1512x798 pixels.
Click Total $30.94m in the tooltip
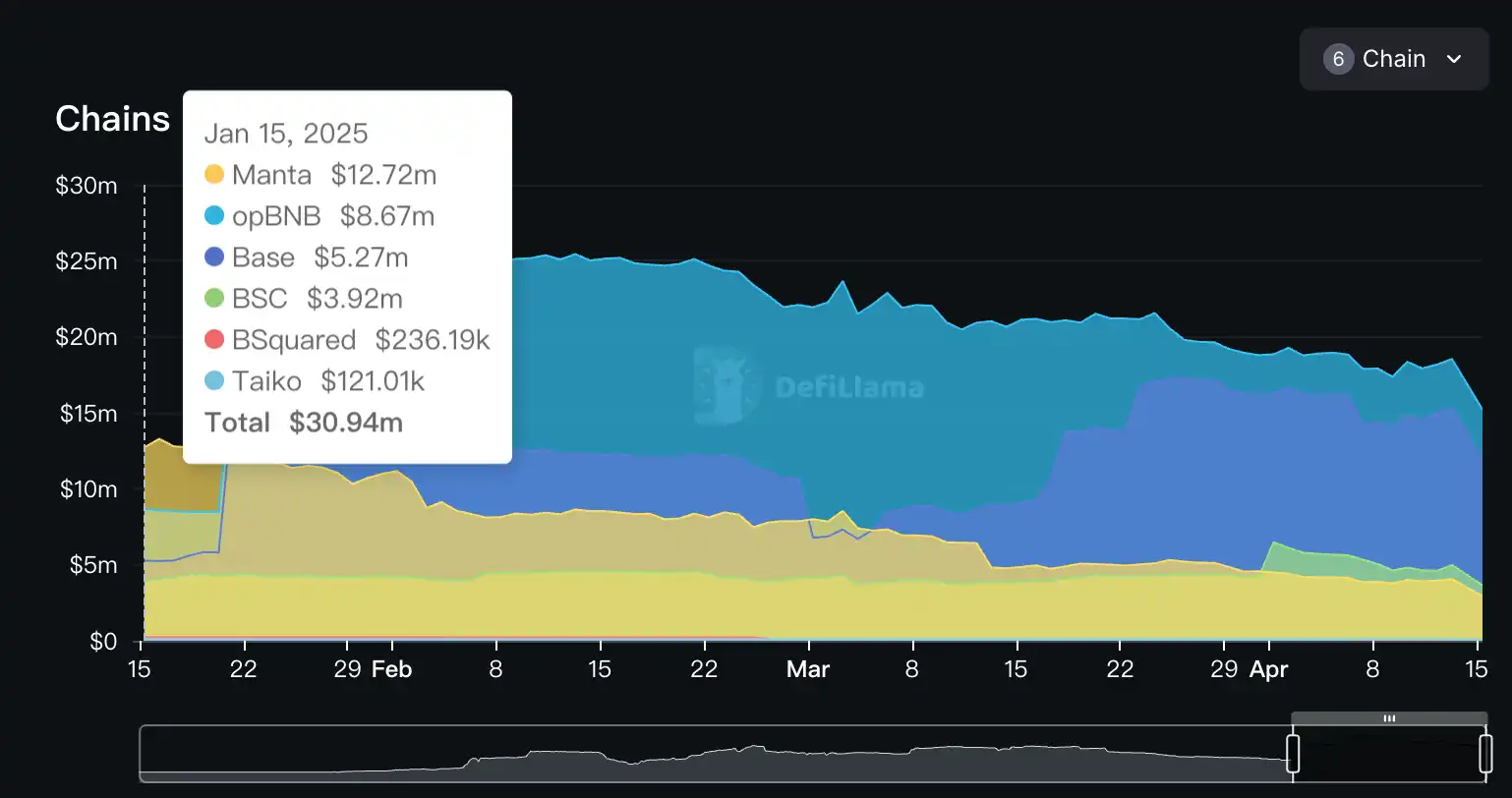point(304,423)
